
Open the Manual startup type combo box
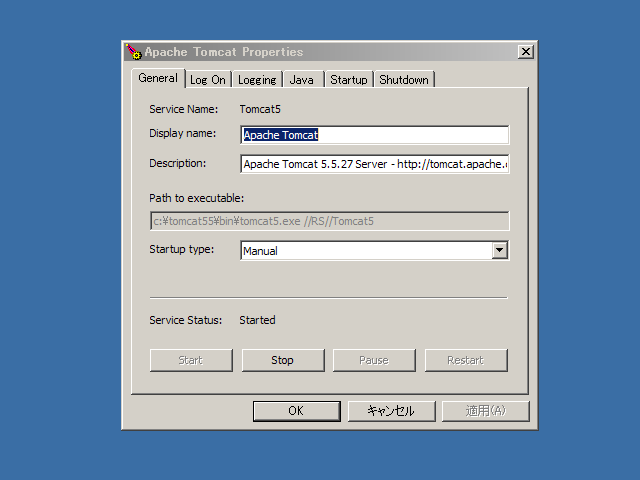[375, 250]
